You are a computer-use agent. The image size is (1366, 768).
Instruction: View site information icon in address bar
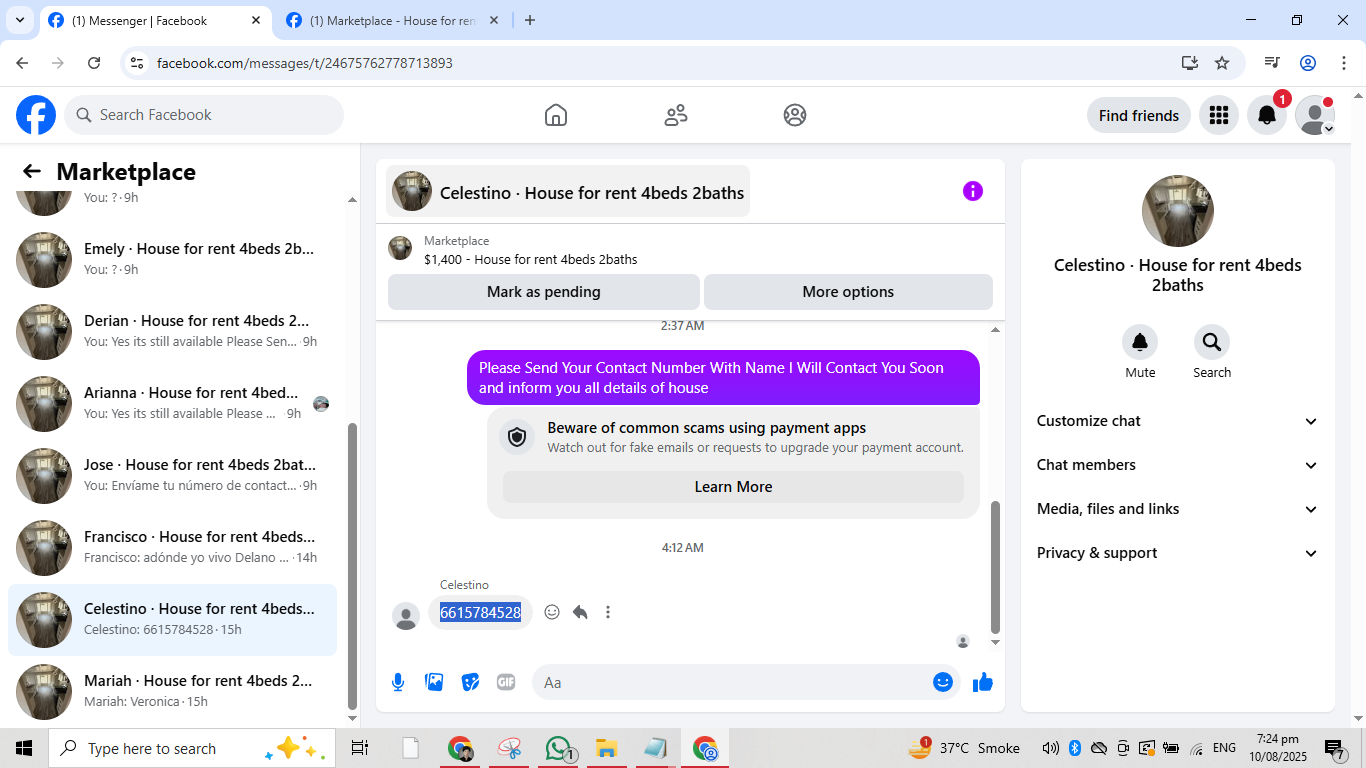tap(138, 63)
